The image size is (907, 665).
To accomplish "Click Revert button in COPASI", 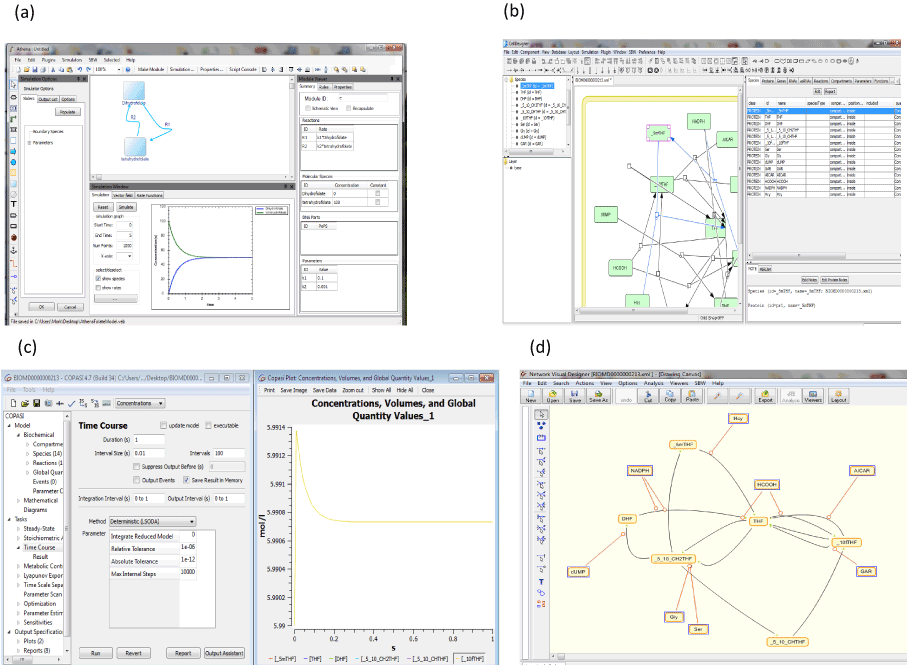I will [x=134, y=653].
